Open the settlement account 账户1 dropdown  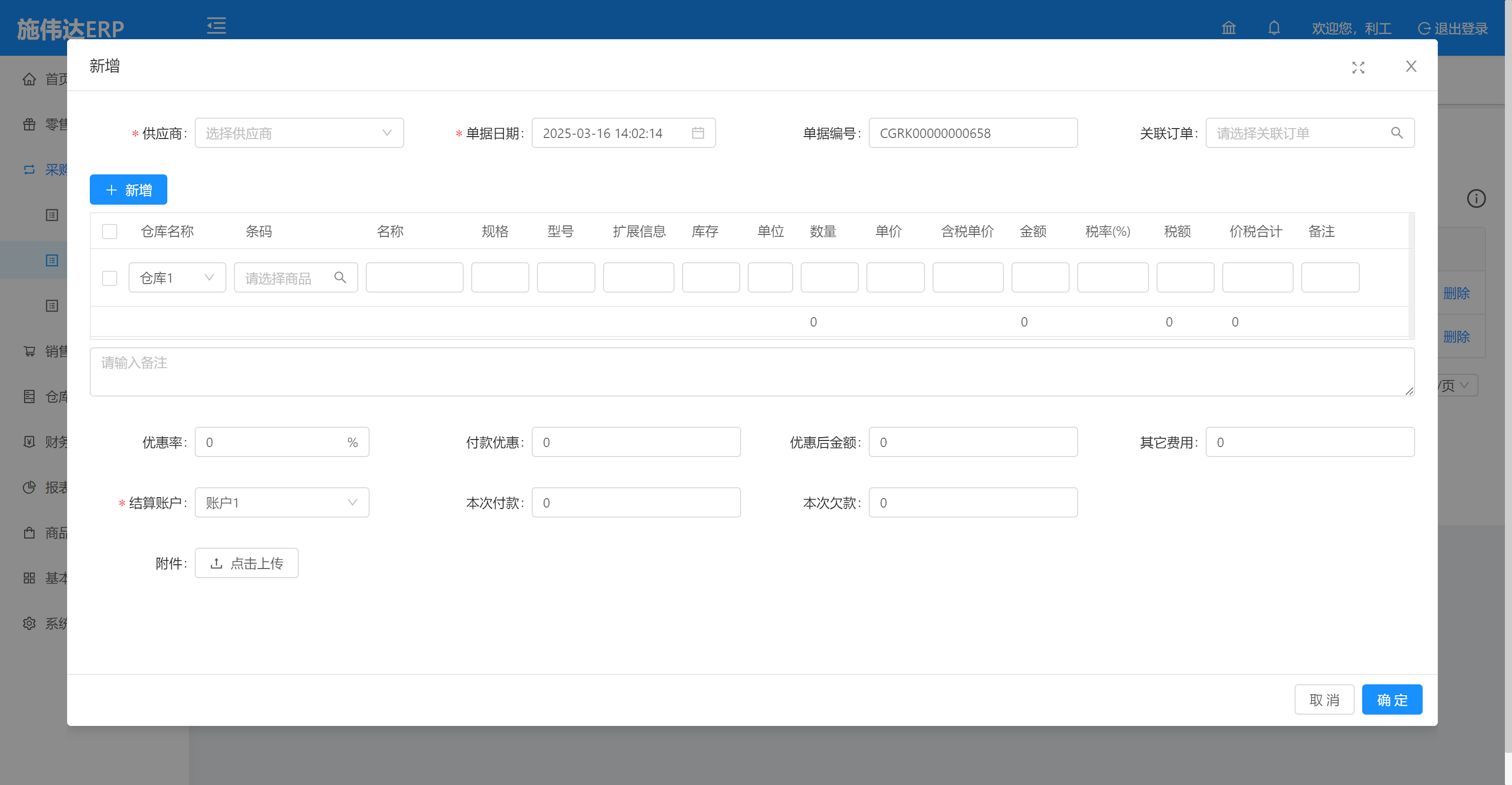click(282, 503)
